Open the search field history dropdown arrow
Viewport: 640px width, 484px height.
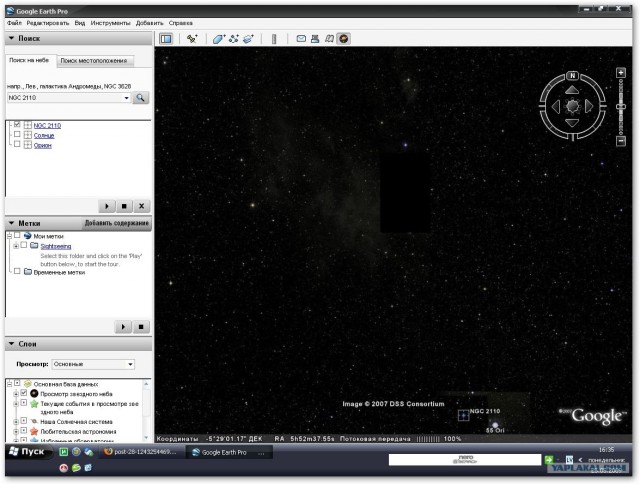coord(126,98)
